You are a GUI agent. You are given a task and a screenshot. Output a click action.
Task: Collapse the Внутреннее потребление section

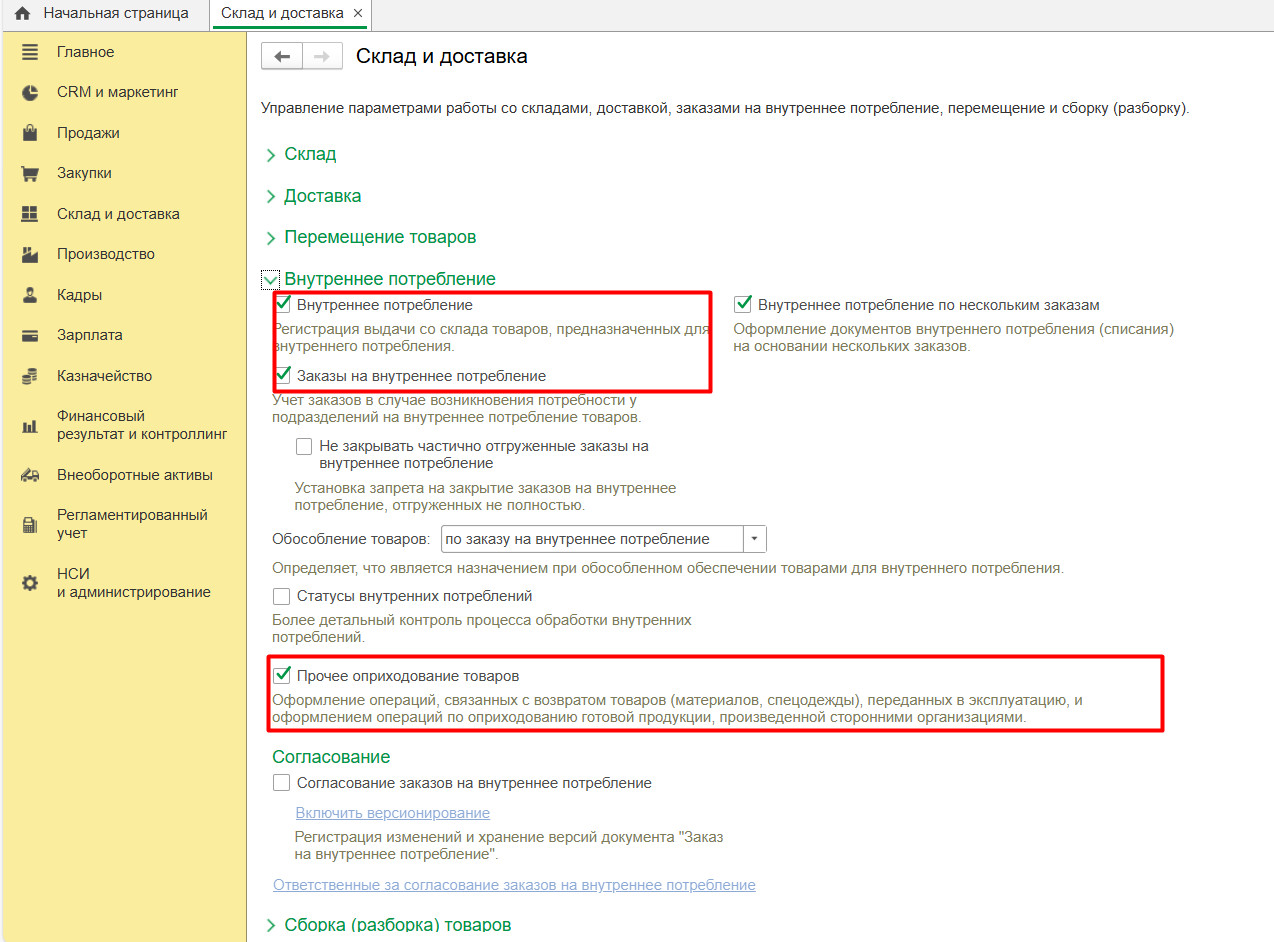click(271, 279)
